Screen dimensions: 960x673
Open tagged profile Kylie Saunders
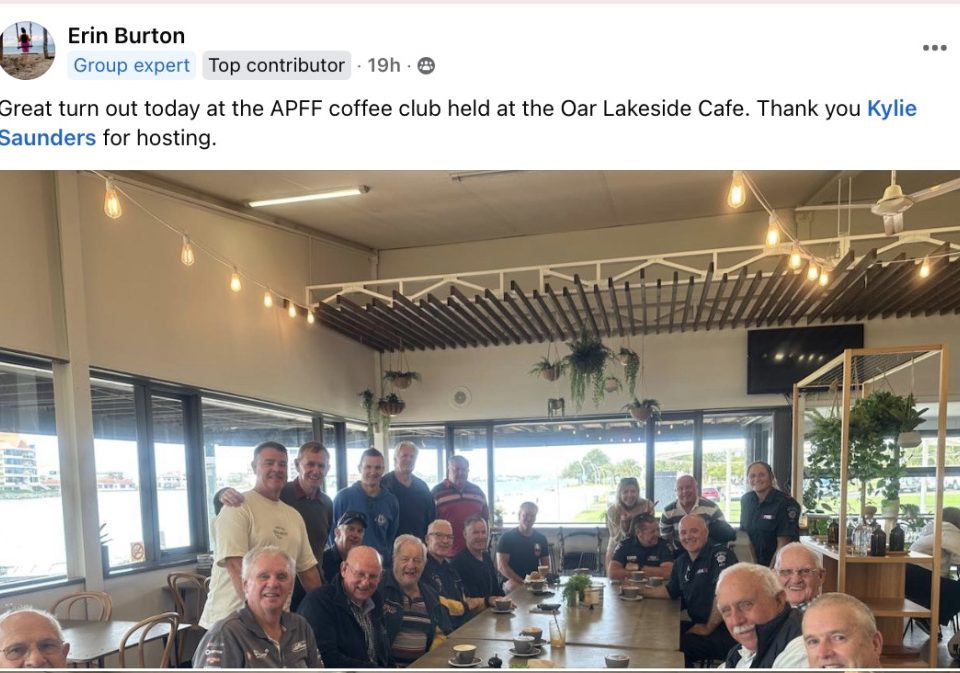(x=892, y=108)
